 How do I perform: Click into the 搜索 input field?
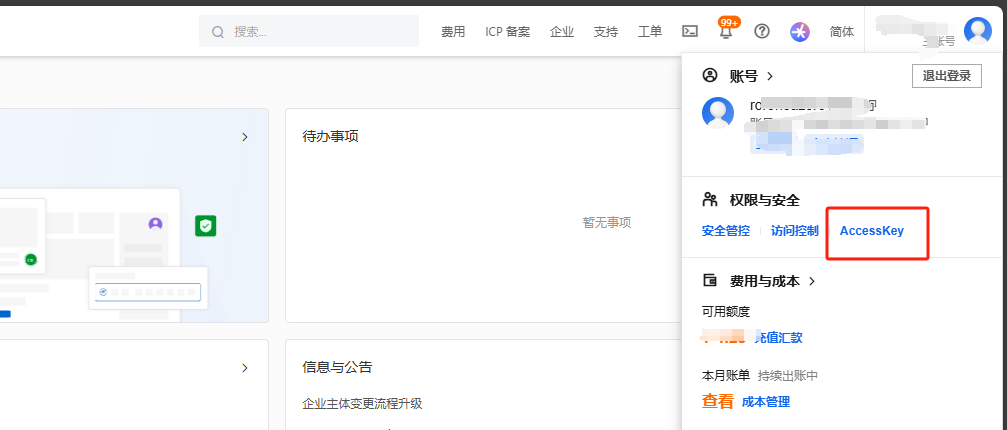(320, 32)
